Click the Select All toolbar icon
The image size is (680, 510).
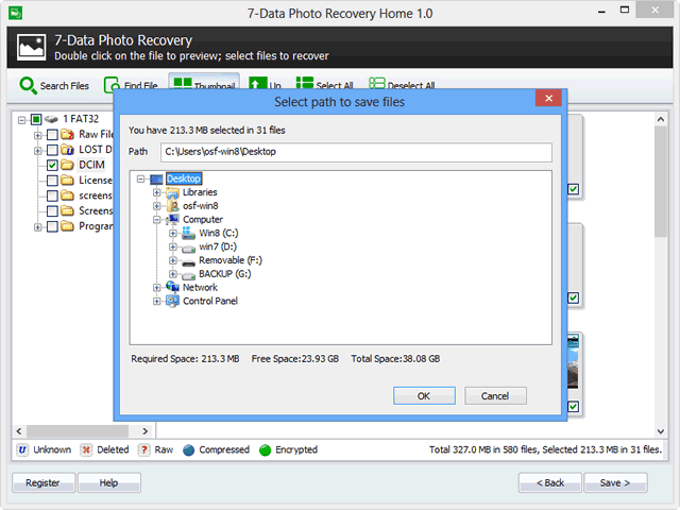[304, 83]
